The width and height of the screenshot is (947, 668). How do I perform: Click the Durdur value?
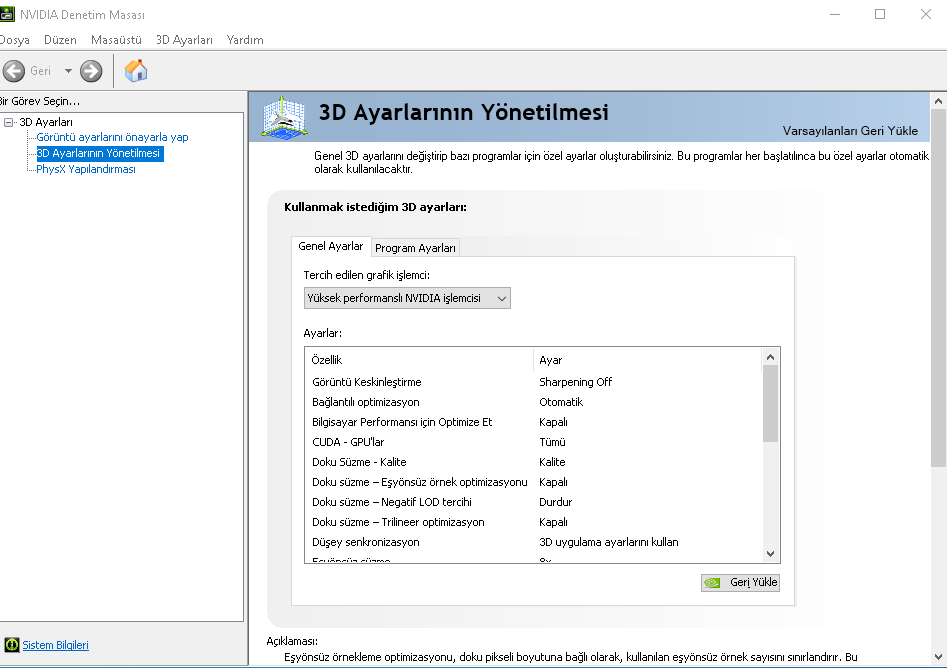(556, 502)
